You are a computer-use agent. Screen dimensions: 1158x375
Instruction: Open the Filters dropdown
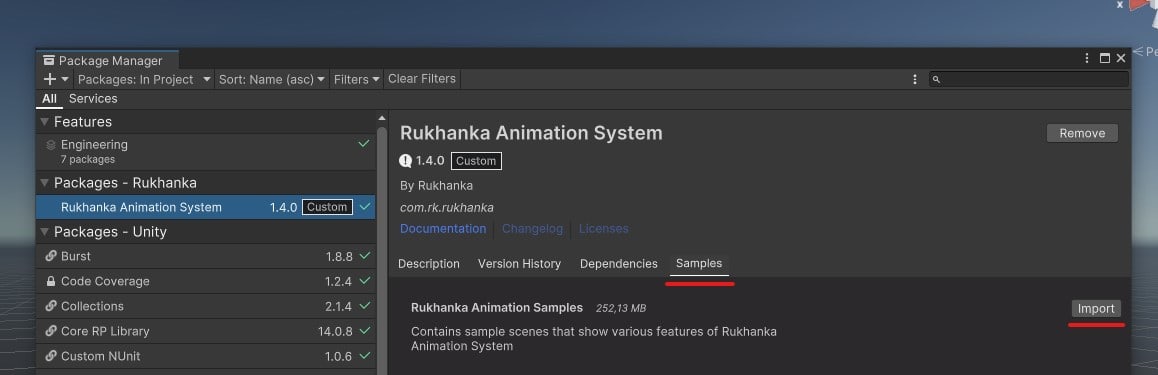pos(357,79)
